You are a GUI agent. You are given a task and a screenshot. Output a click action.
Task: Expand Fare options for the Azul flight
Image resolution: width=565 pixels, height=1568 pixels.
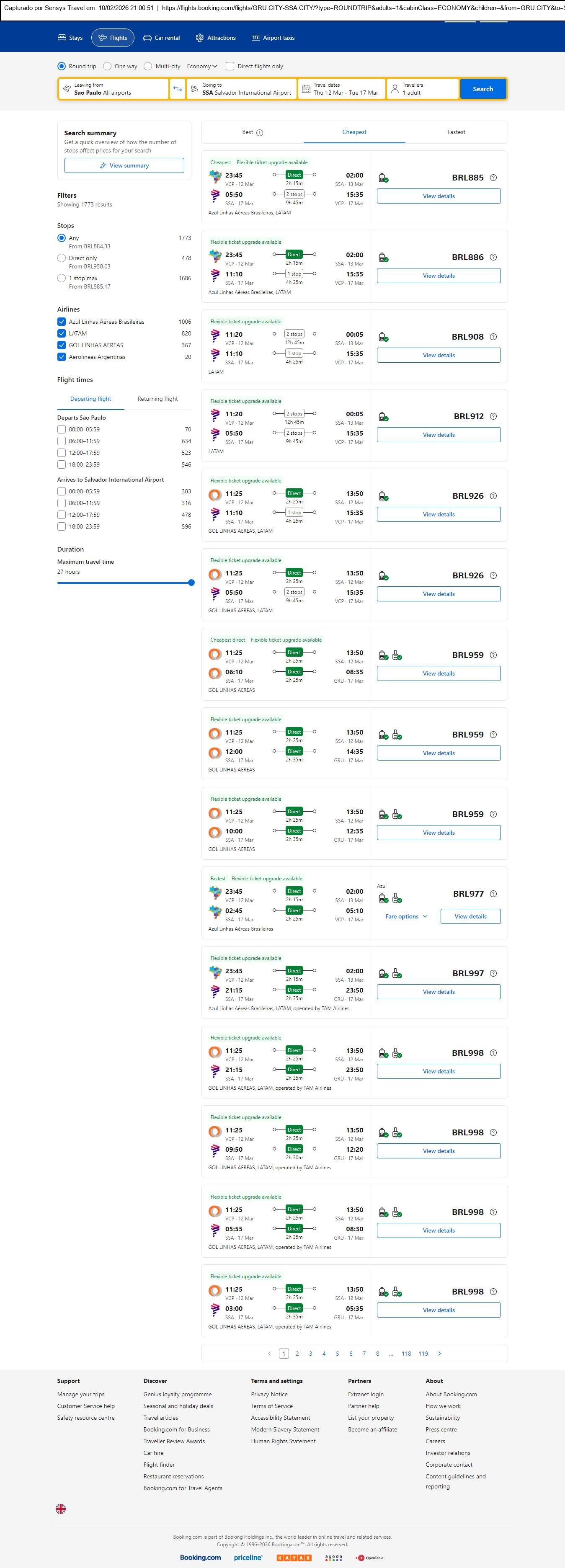pos(406,916)
